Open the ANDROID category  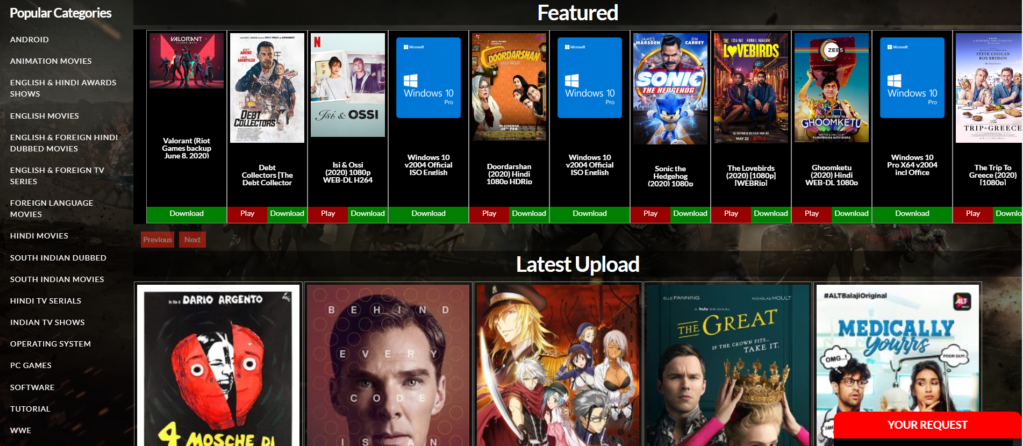coord(29,40)
